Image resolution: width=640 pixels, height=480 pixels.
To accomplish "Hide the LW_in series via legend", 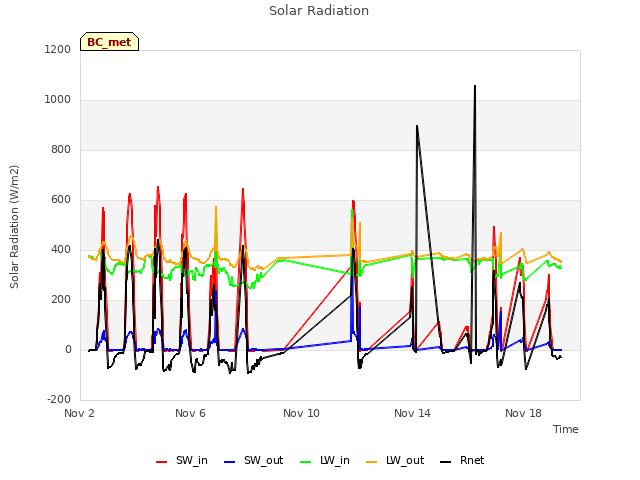I will pyautogui.click(x=325, y=460).
